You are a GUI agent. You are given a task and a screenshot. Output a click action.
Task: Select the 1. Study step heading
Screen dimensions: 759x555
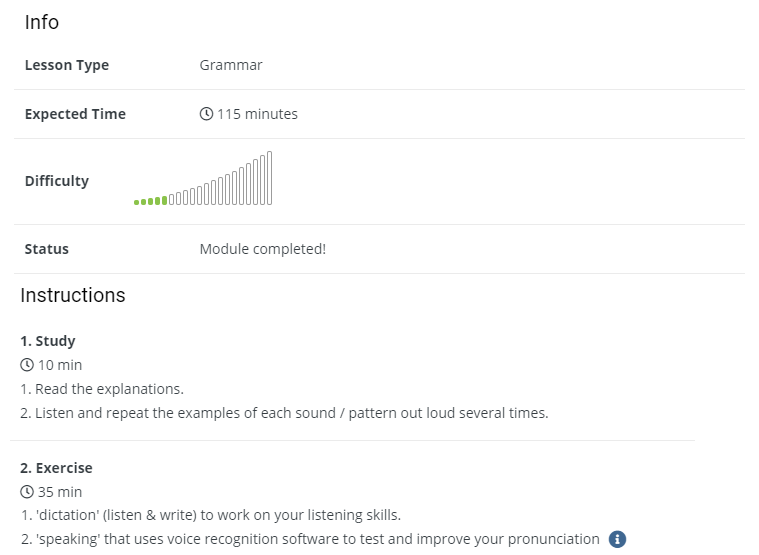tap(48, 341)
